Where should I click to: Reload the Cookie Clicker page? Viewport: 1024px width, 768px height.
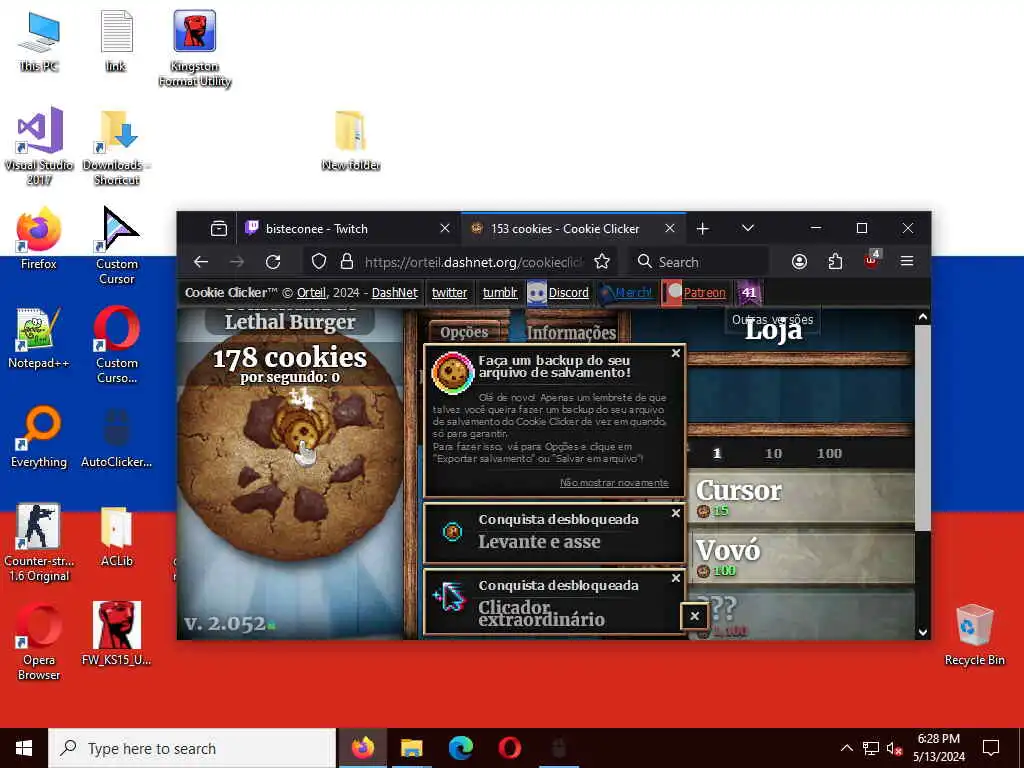[273, 262]
